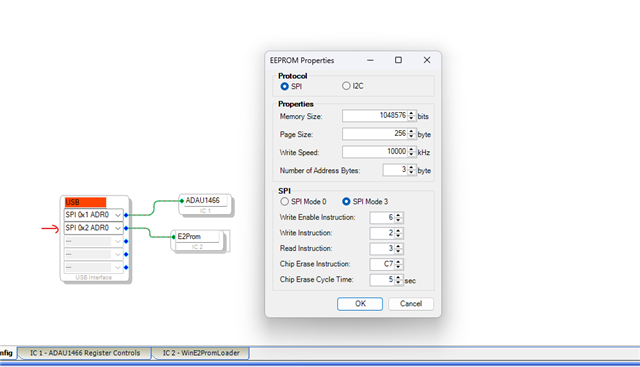Click blue connector pin of SPI 0x1 ADR0
The height and width of the screenshot is (367, 640).
pyautogui.click(x=126, y=215)
